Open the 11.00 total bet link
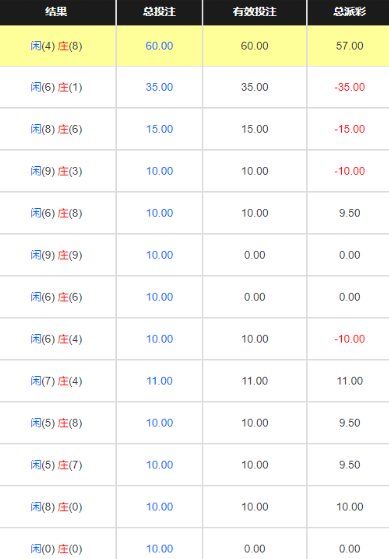Image resolution: width=389 pixels, height=559 pixels. point(159,381)
